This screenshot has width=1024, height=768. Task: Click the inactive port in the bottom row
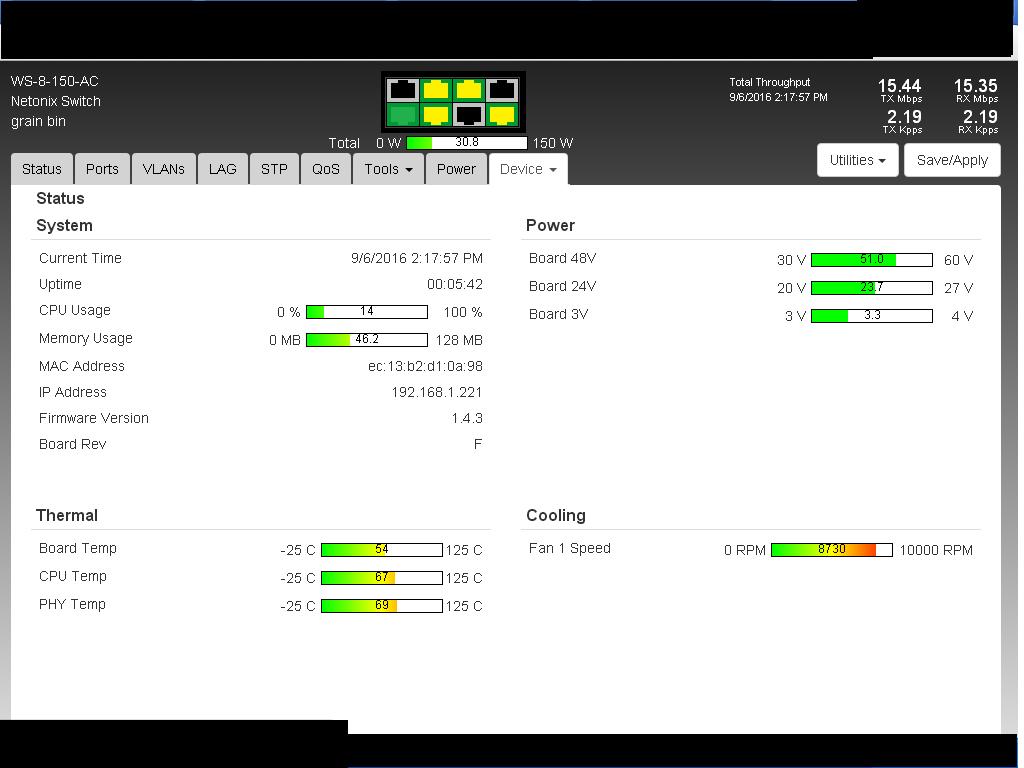468,116
